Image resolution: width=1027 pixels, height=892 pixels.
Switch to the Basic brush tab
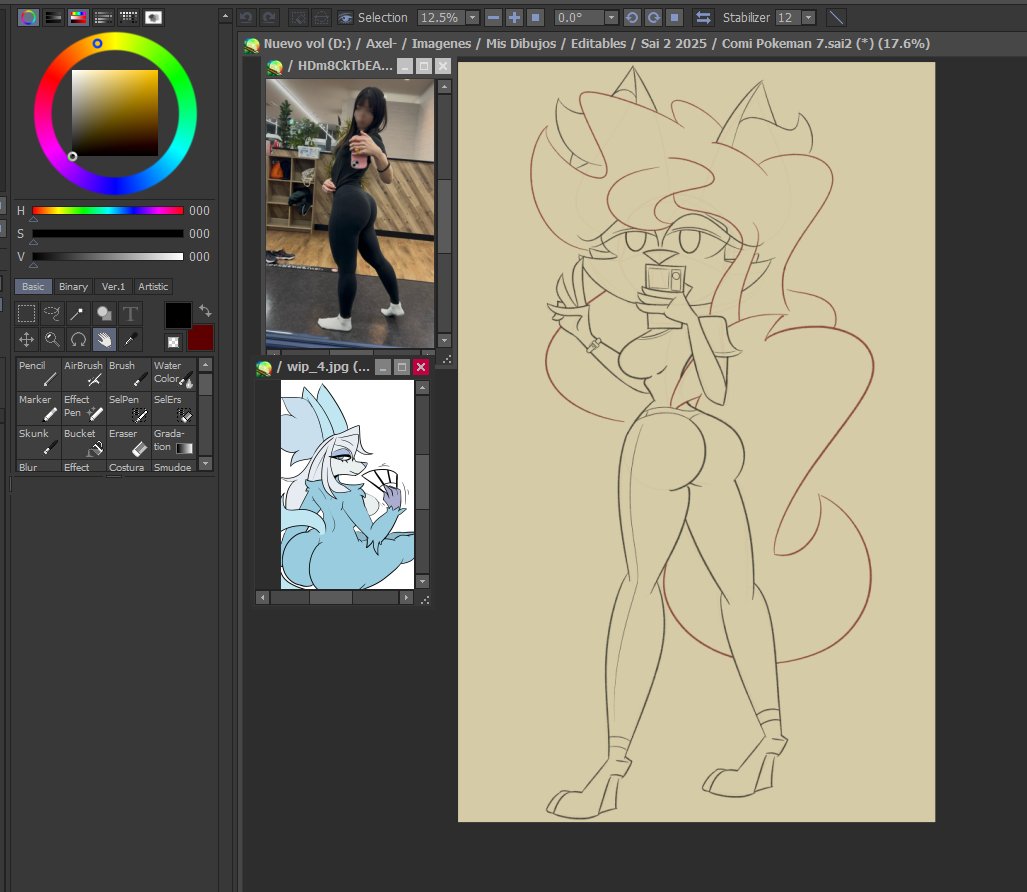click(33, 286)
